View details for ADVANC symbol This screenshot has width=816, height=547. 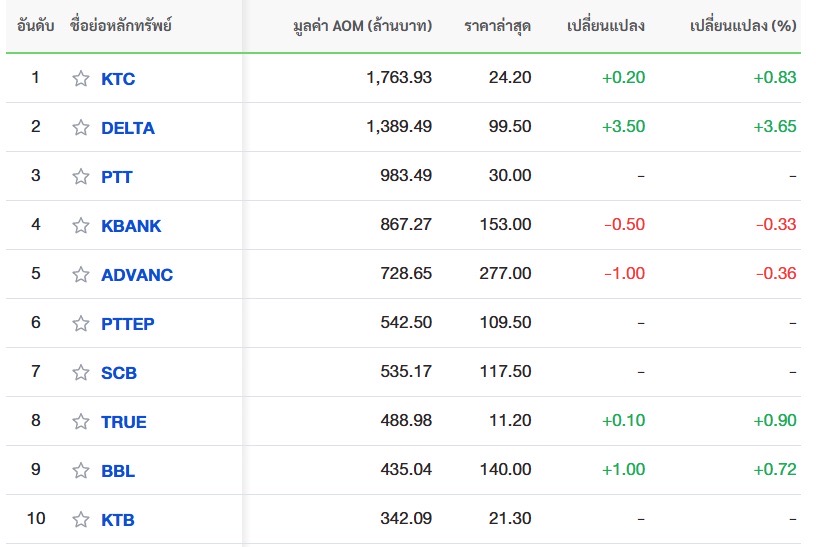point(137,275)
